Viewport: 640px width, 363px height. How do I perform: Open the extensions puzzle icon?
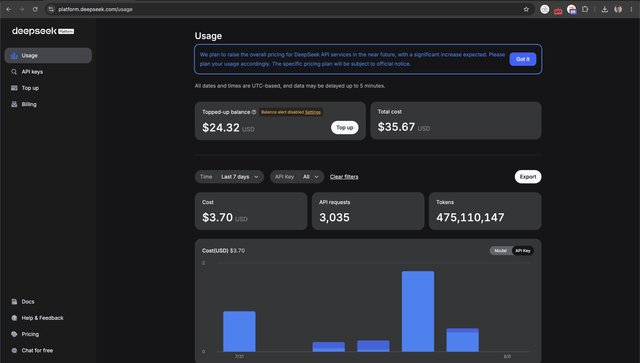585,9
